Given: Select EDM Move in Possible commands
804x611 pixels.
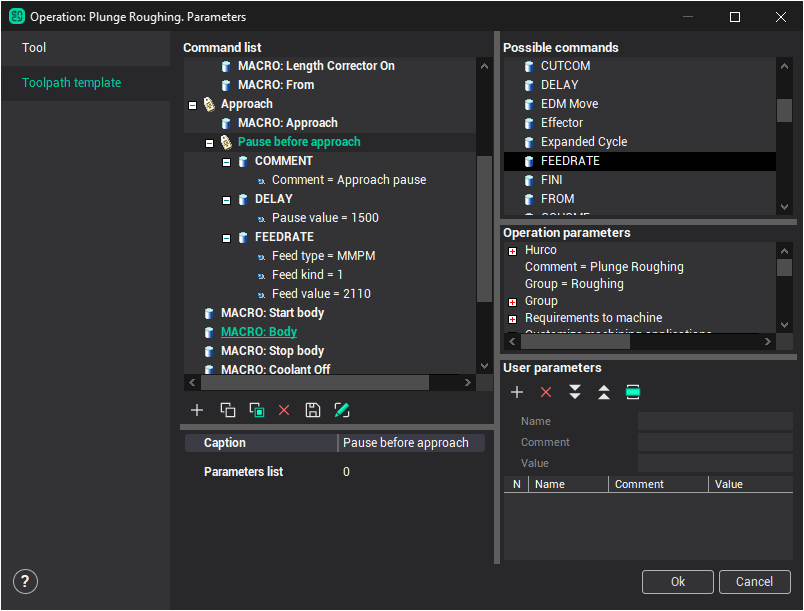Looking at the screenshot, I should (569, 104).
